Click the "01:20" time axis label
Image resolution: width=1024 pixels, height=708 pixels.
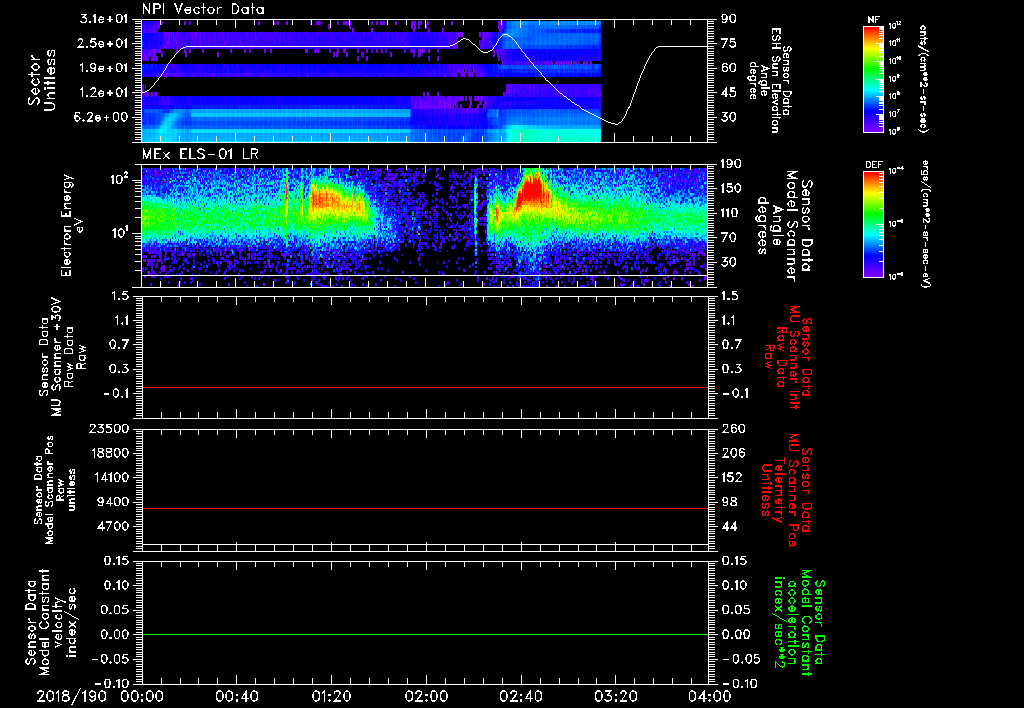pos(330,696)
